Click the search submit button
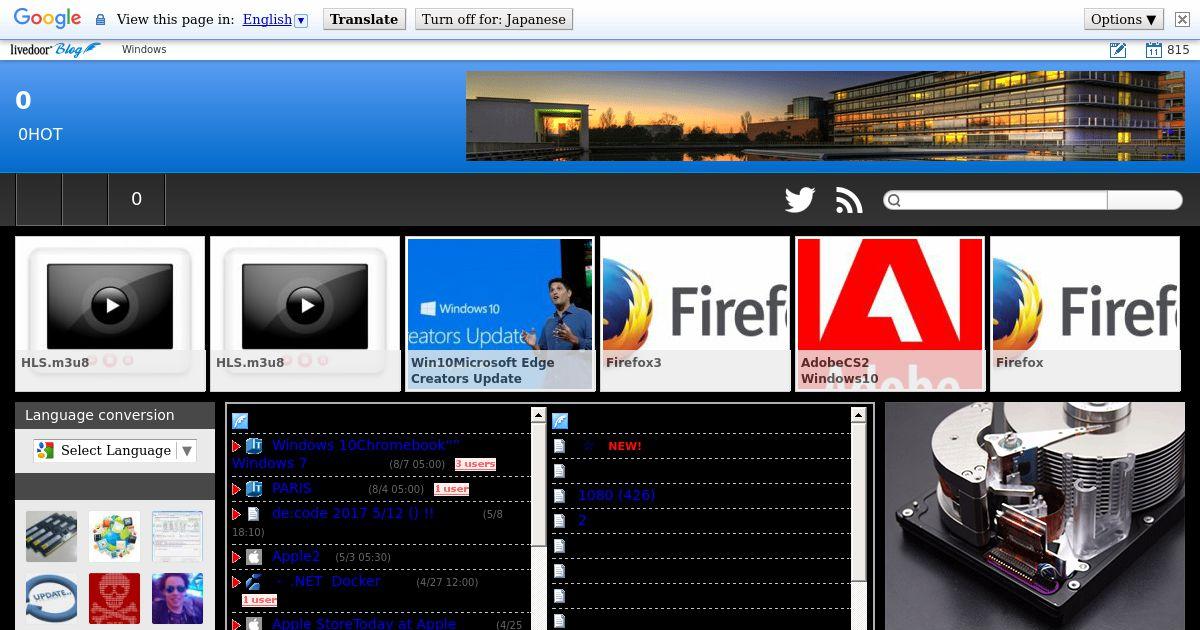The height and width of the screenshot is (630, 1200). (x=1145, y=200)
